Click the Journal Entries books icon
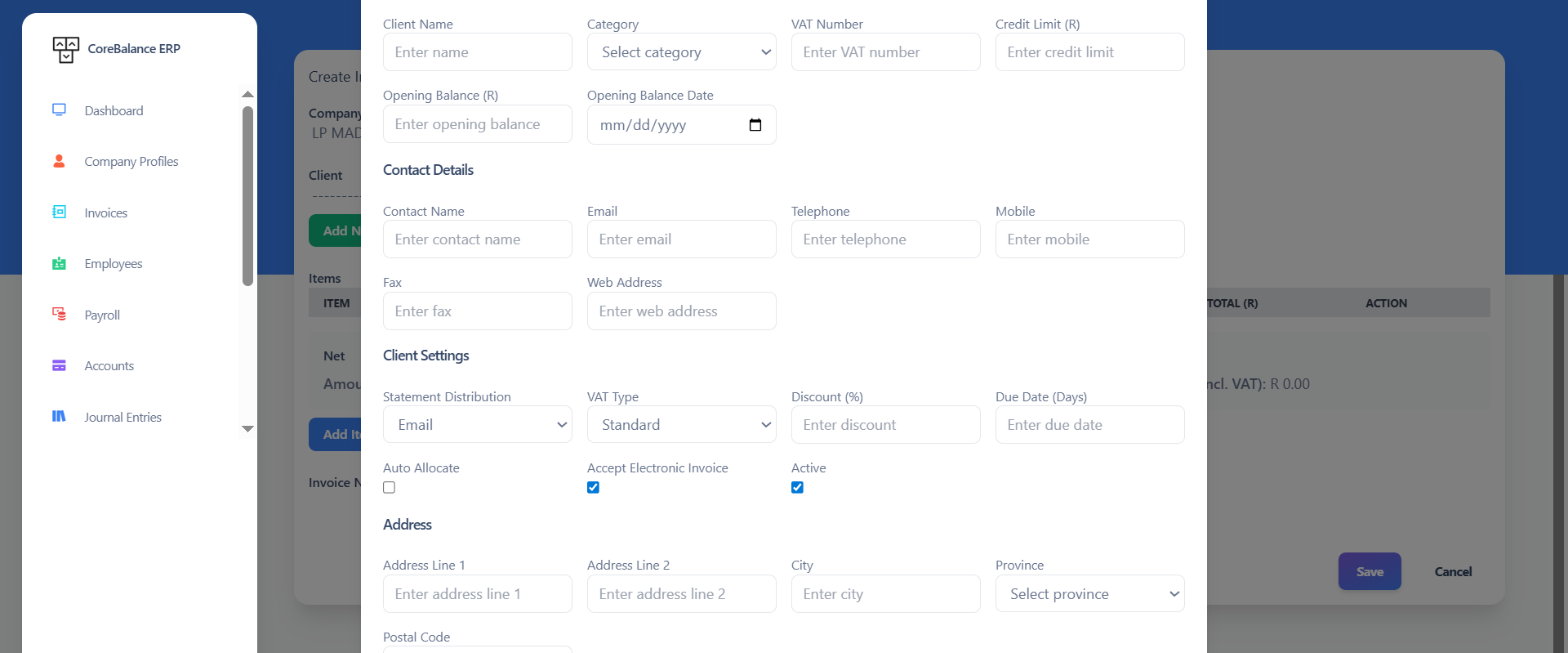Image resolution: width=1568 pixels, height=653 pixels. click(59, 416)
